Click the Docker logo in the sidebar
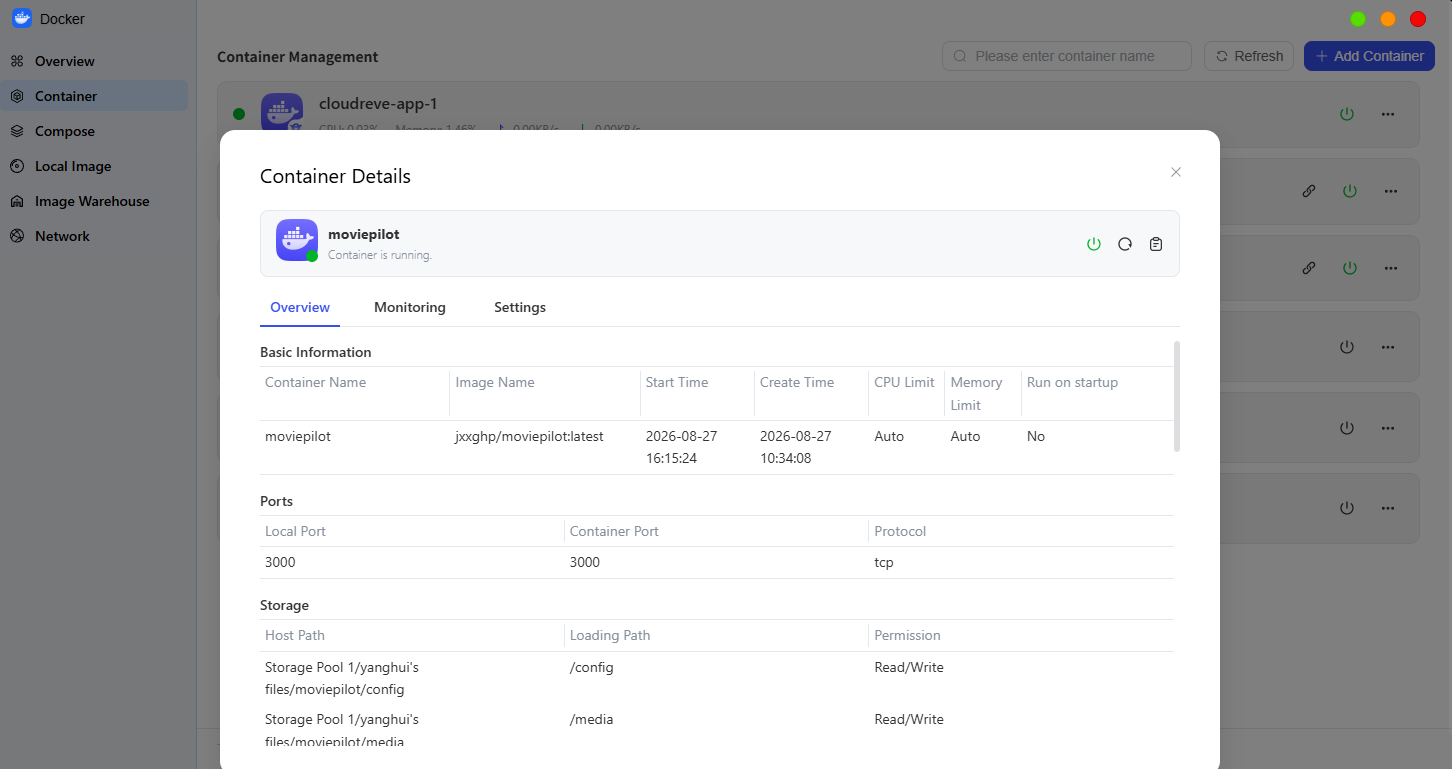The image size is (1452, 769). (x=22, y=18)
